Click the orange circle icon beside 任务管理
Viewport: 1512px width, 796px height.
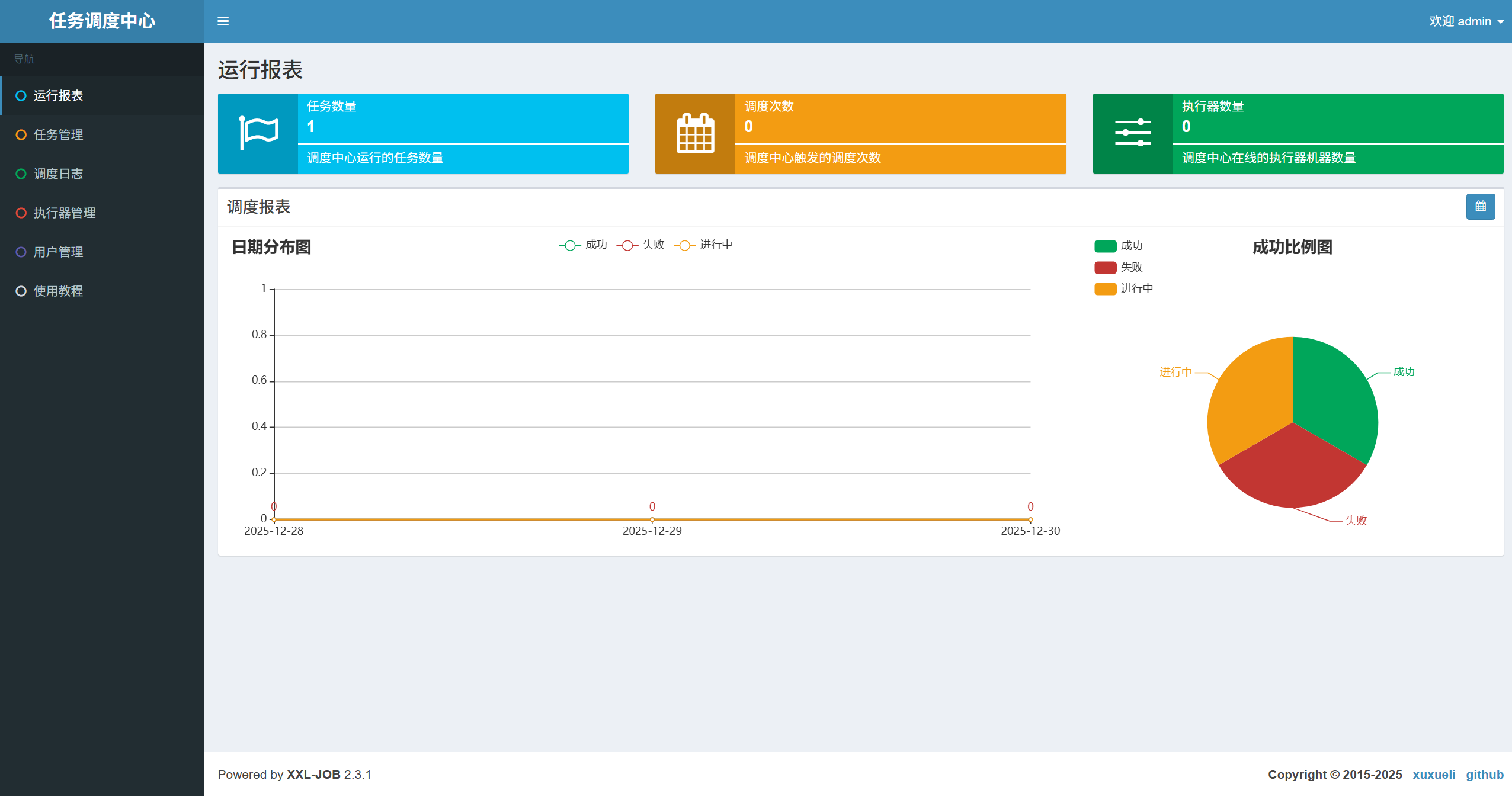tap(21, 134)
